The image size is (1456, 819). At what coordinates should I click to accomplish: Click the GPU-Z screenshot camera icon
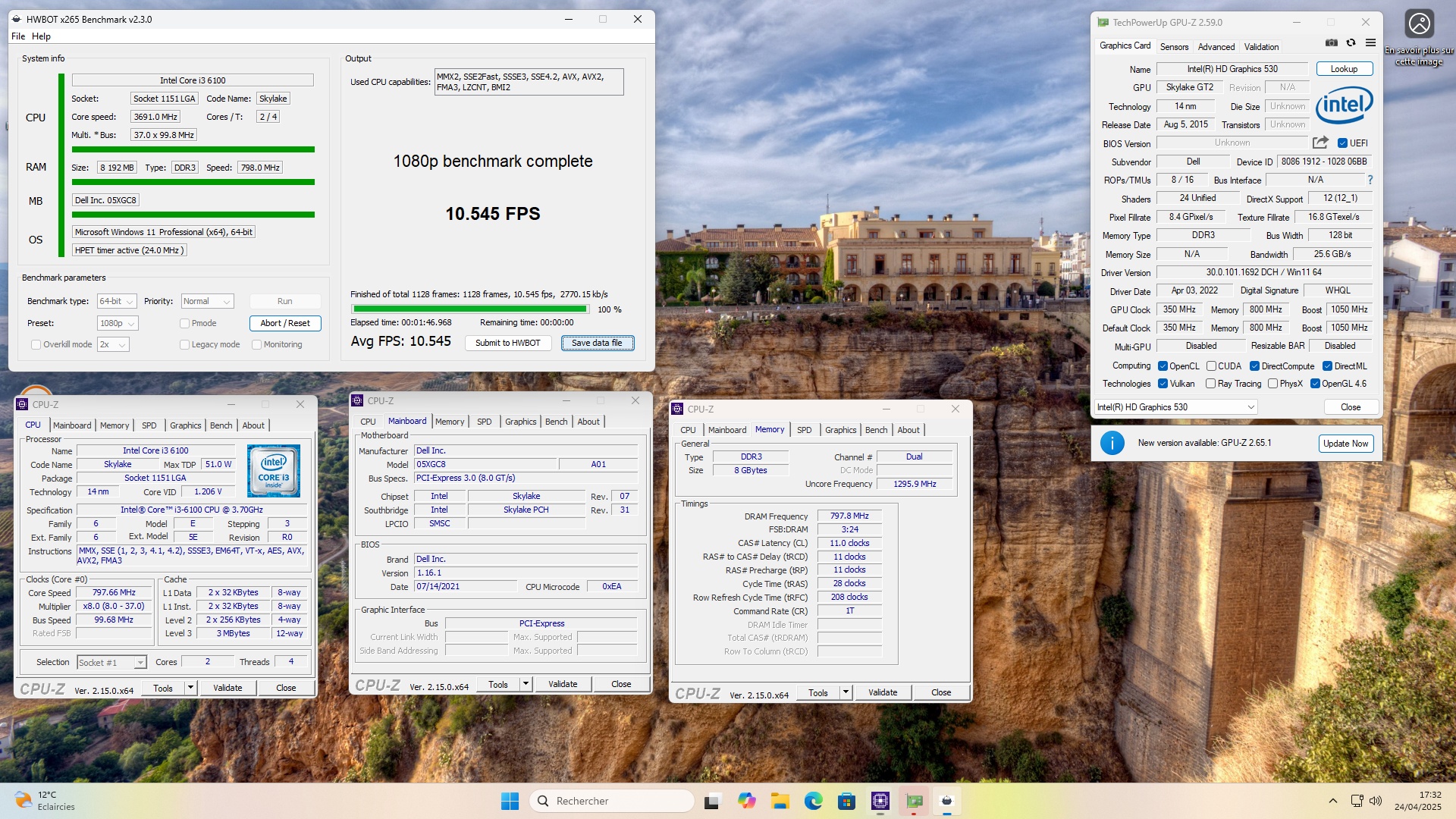click(x=1331, y=43)
